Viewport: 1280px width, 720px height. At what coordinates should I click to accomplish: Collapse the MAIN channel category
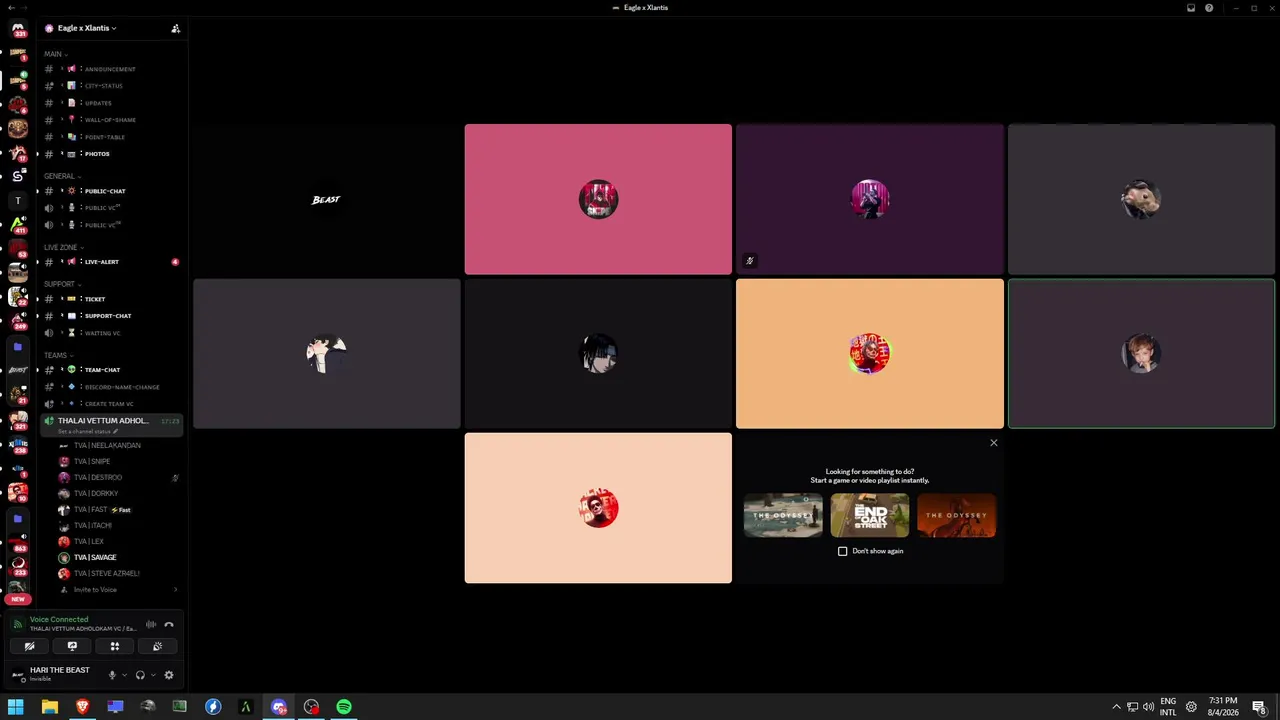tap(55, 54)
